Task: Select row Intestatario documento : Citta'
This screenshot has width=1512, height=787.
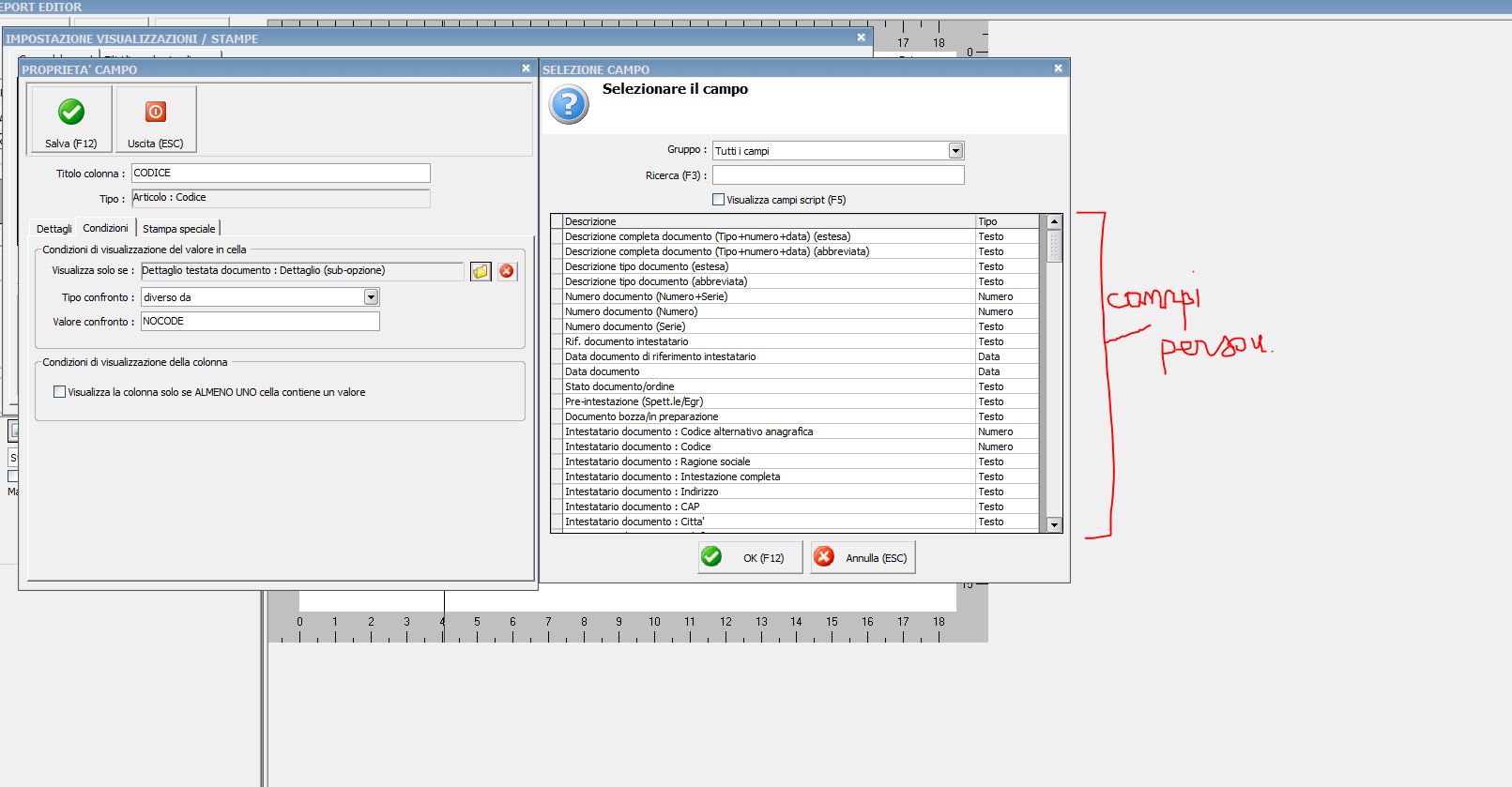Action: (796, 522)
